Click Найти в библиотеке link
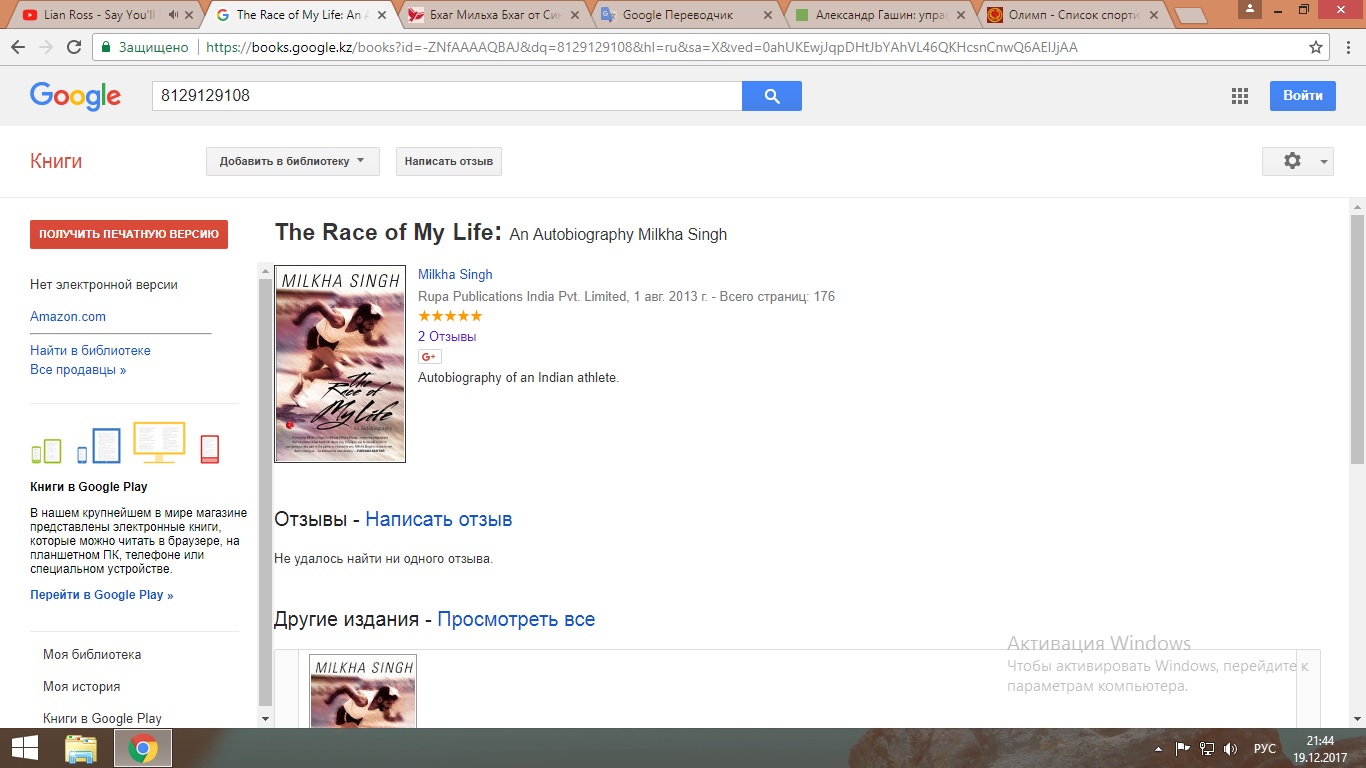The width and height of the screenshot is (1366, 768). pos(90,350)
